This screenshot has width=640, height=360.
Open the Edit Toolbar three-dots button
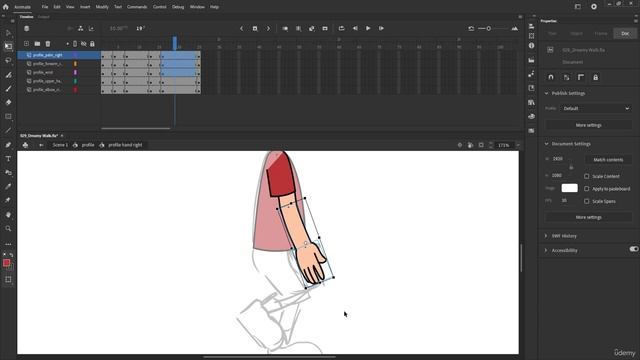(8, 244)
